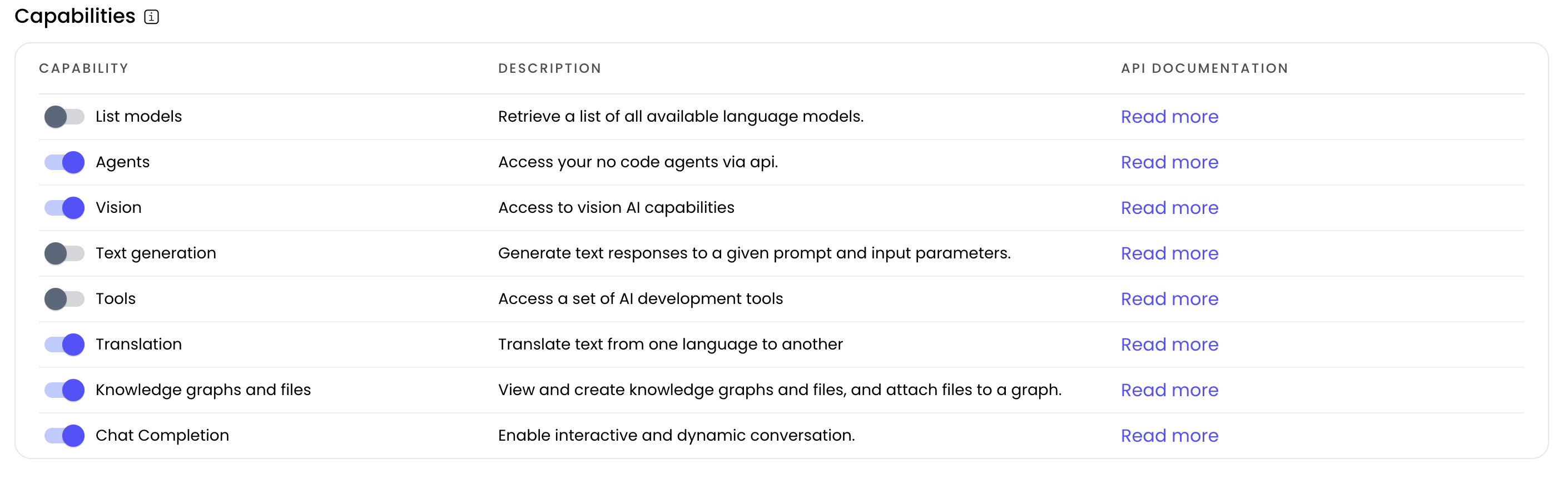Open the Agents Read more link
This screenshot has width=1568, height=479.
1169,162
